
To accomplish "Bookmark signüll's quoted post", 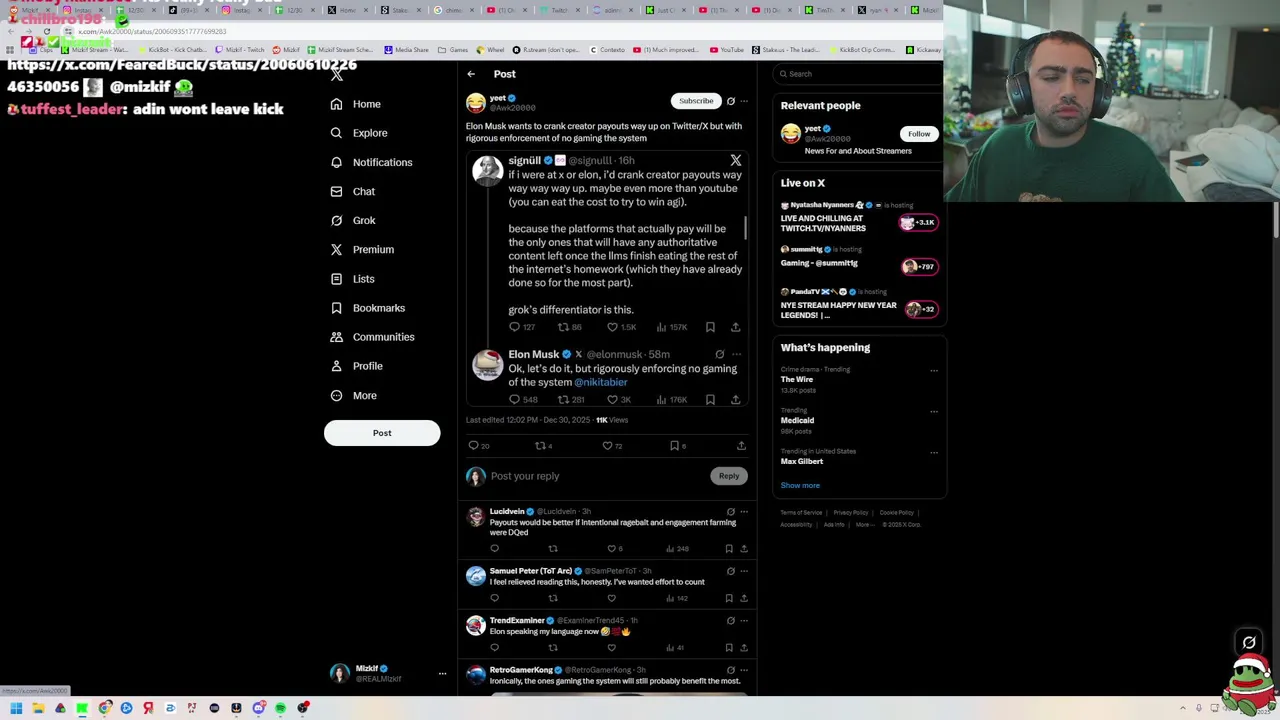I will coord(710,327).
